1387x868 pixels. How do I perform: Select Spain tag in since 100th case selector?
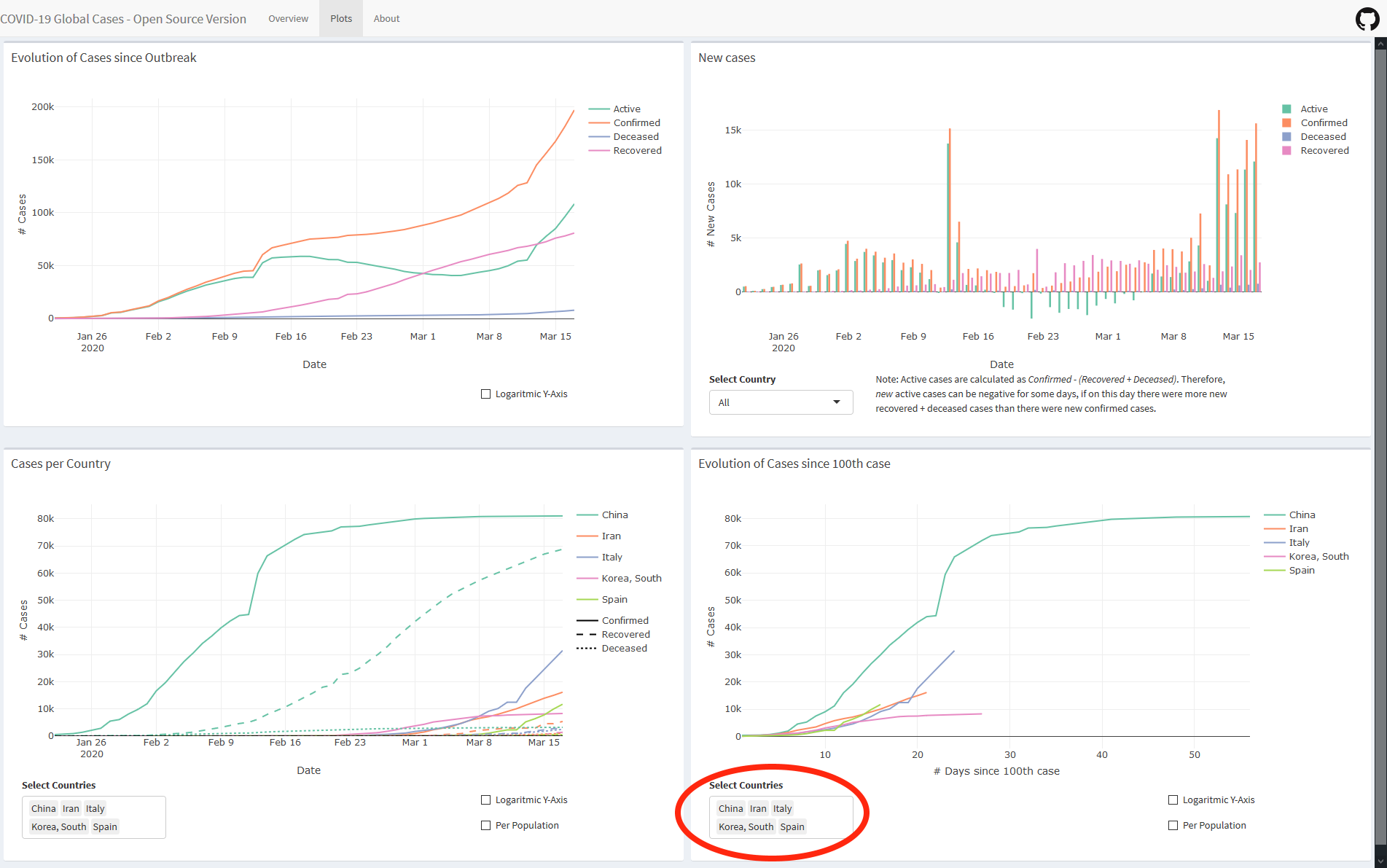pos(792,827)
